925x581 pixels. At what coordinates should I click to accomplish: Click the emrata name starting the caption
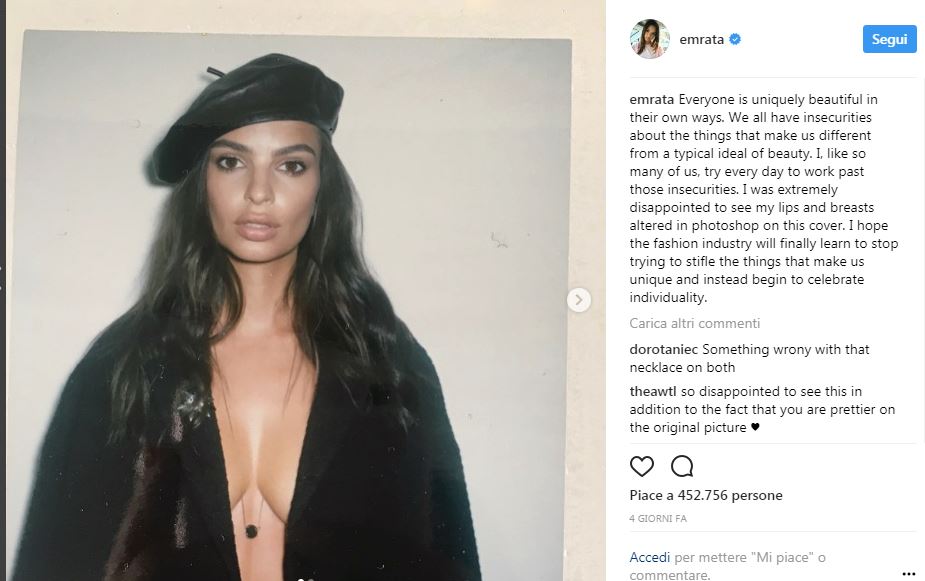click(651, 99)
